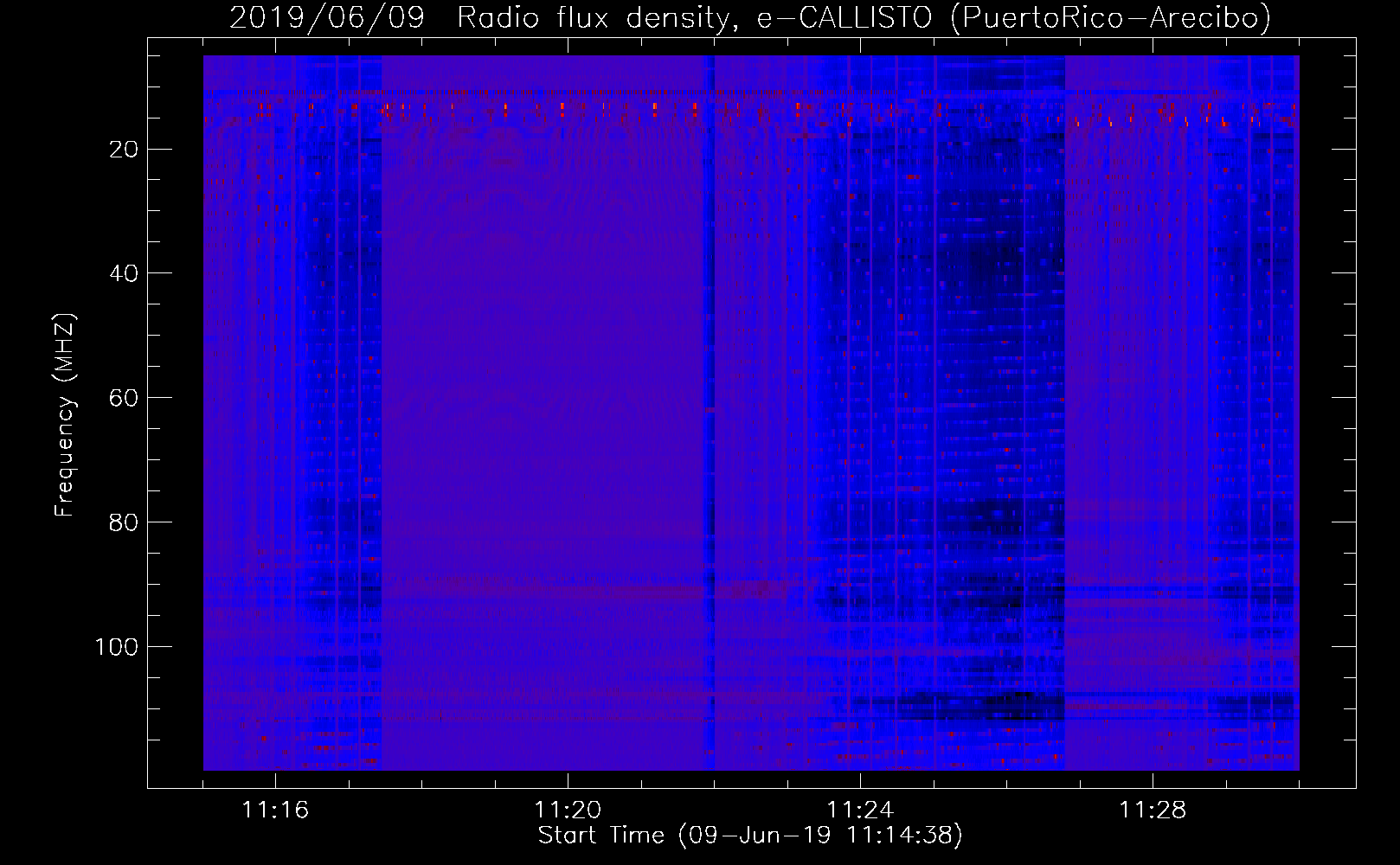The image size is (1400, 865).
Task: Click the 11:24 time tick label
Action: pos(860,811)
